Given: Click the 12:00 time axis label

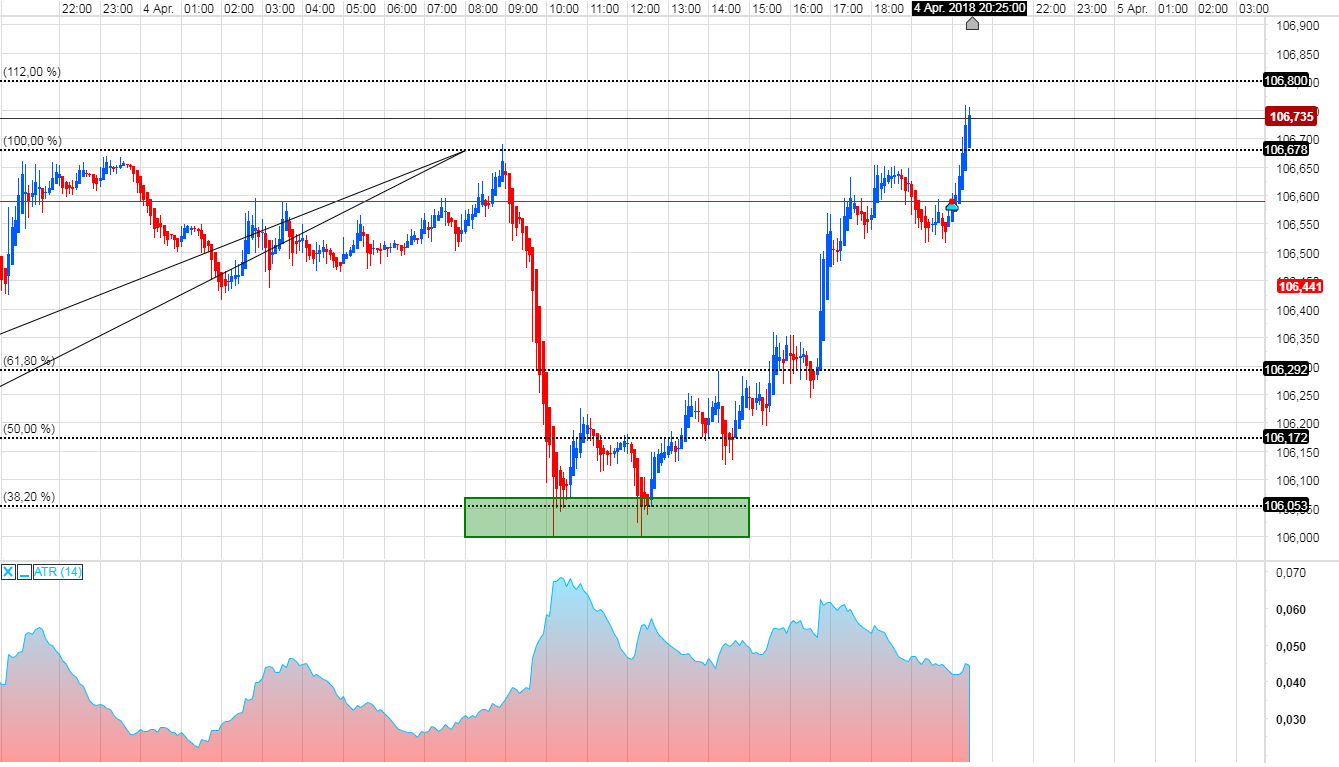Looking at the screenshot, I should pos(645,8).
